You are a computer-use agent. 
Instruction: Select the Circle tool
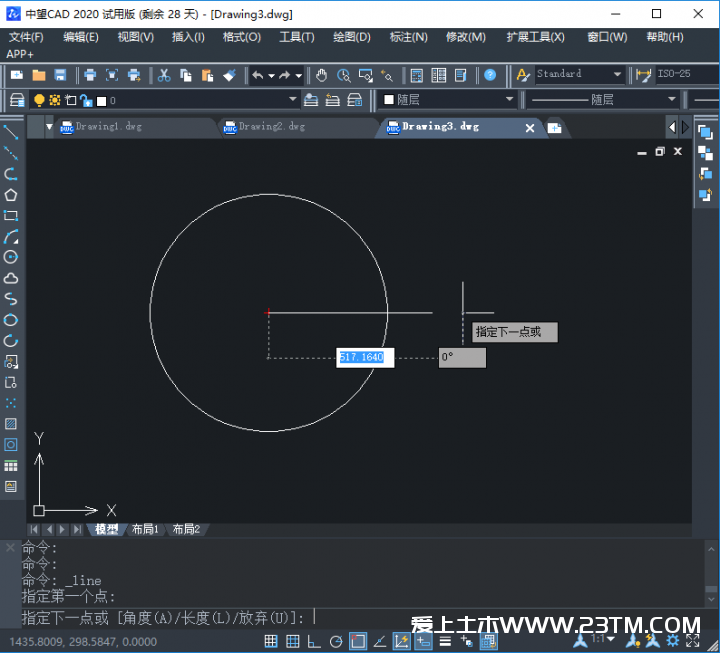[11, 257]
